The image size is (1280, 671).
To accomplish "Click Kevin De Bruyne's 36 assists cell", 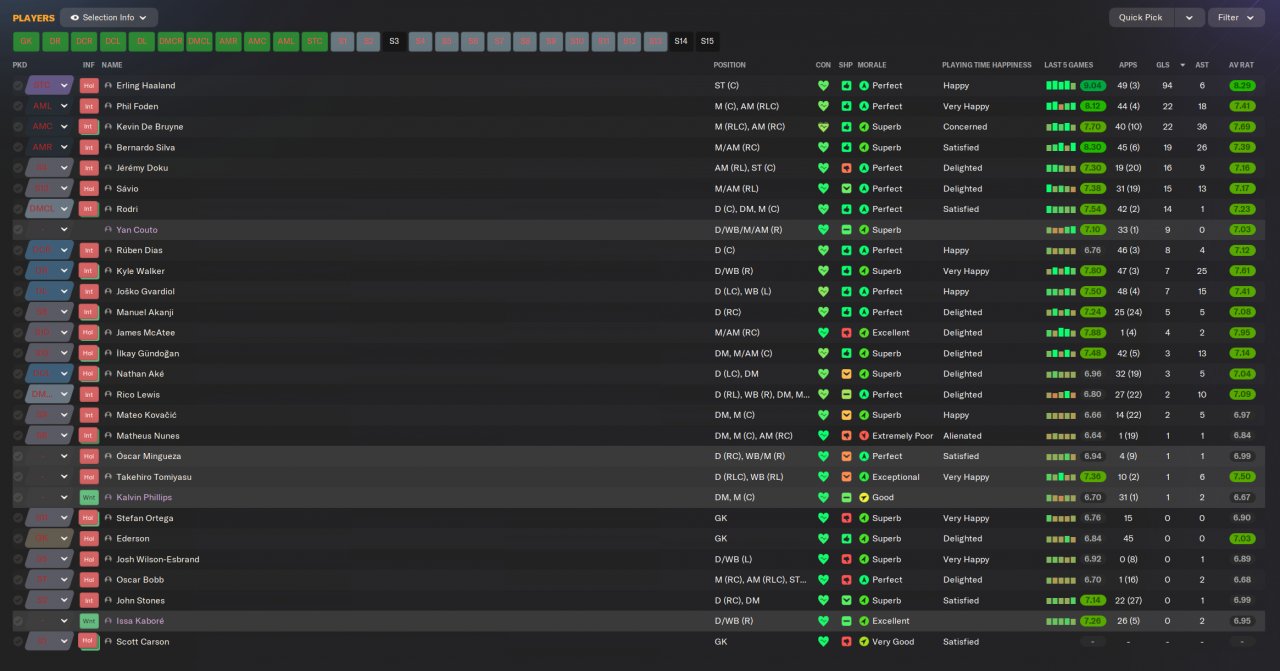I will click(x=1201, y=127).
